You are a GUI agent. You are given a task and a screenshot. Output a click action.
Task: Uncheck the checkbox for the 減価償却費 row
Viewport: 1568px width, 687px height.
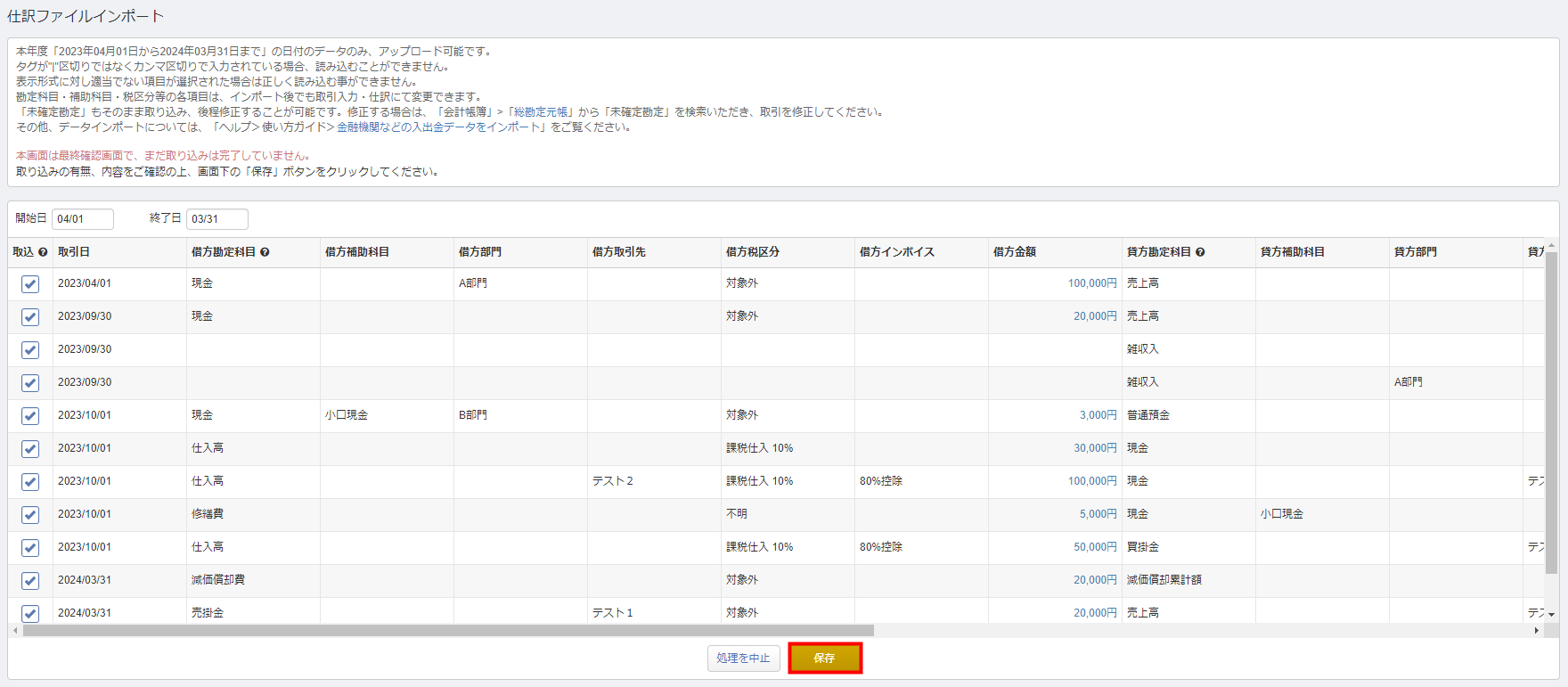click(x=30, y=581)
